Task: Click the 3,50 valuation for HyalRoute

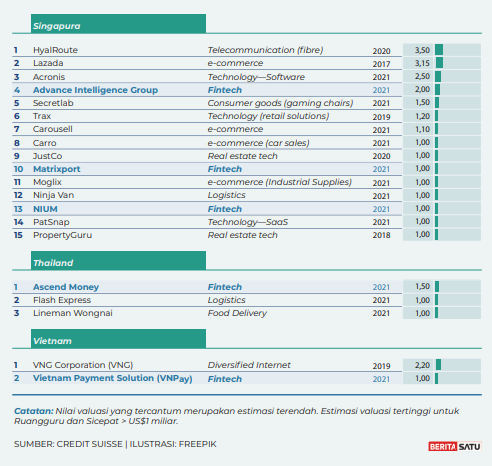Action: (422, 50)
